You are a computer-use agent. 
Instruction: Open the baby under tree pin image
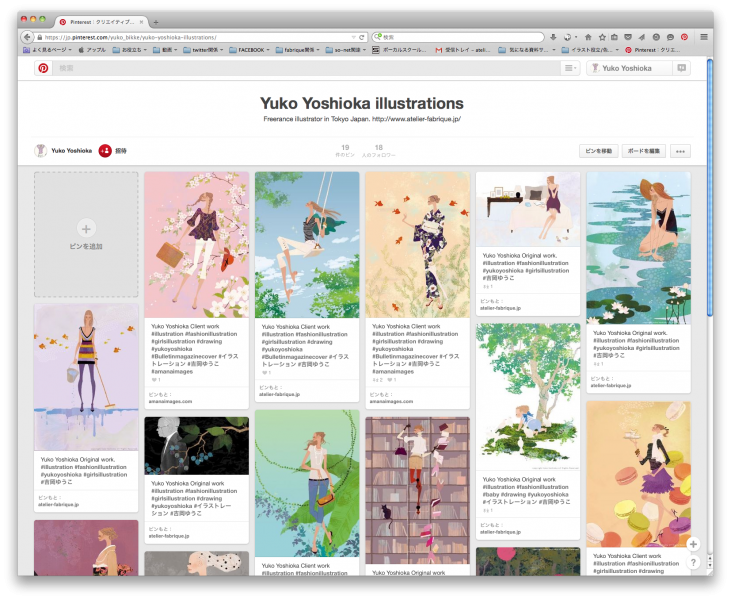tap(528, 397)
